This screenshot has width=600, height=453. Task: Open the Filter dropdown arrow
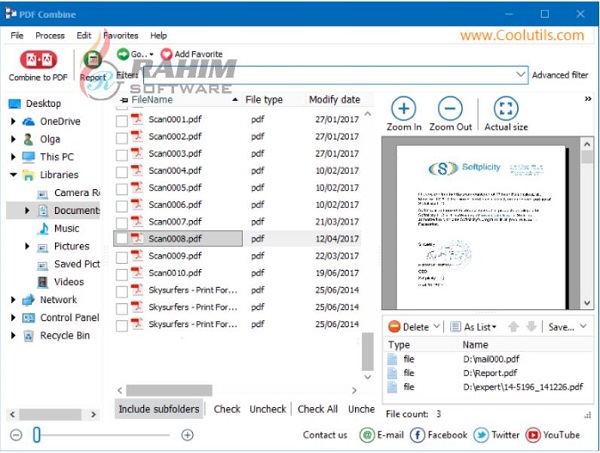click(520, 75)
